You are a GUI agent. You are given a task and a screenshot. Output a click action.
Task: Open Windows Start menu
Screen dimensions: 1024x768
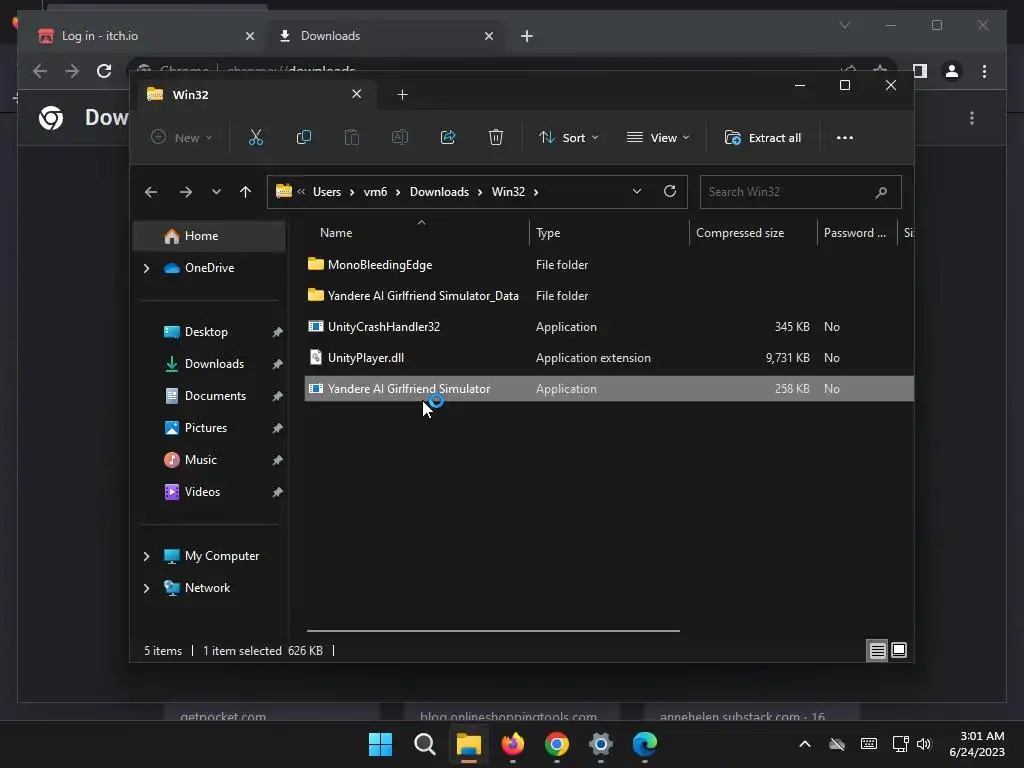pos(380,744)
